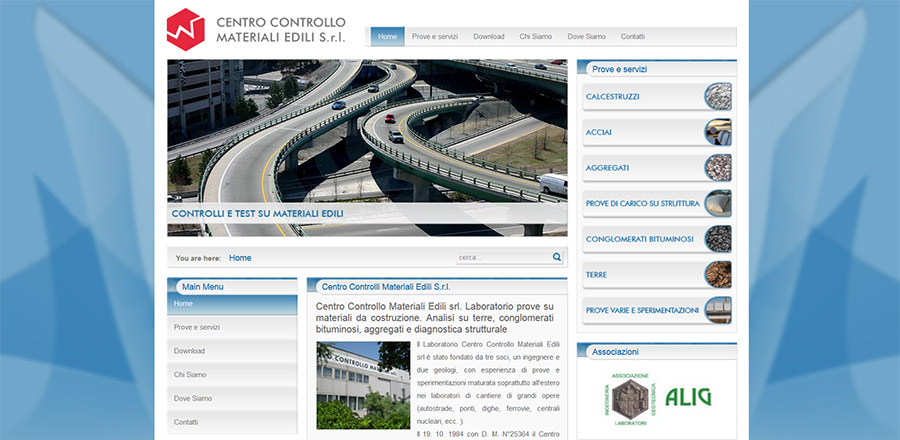
Task: Open Prove di carico su struttura service
Action: tap(642, 203)
